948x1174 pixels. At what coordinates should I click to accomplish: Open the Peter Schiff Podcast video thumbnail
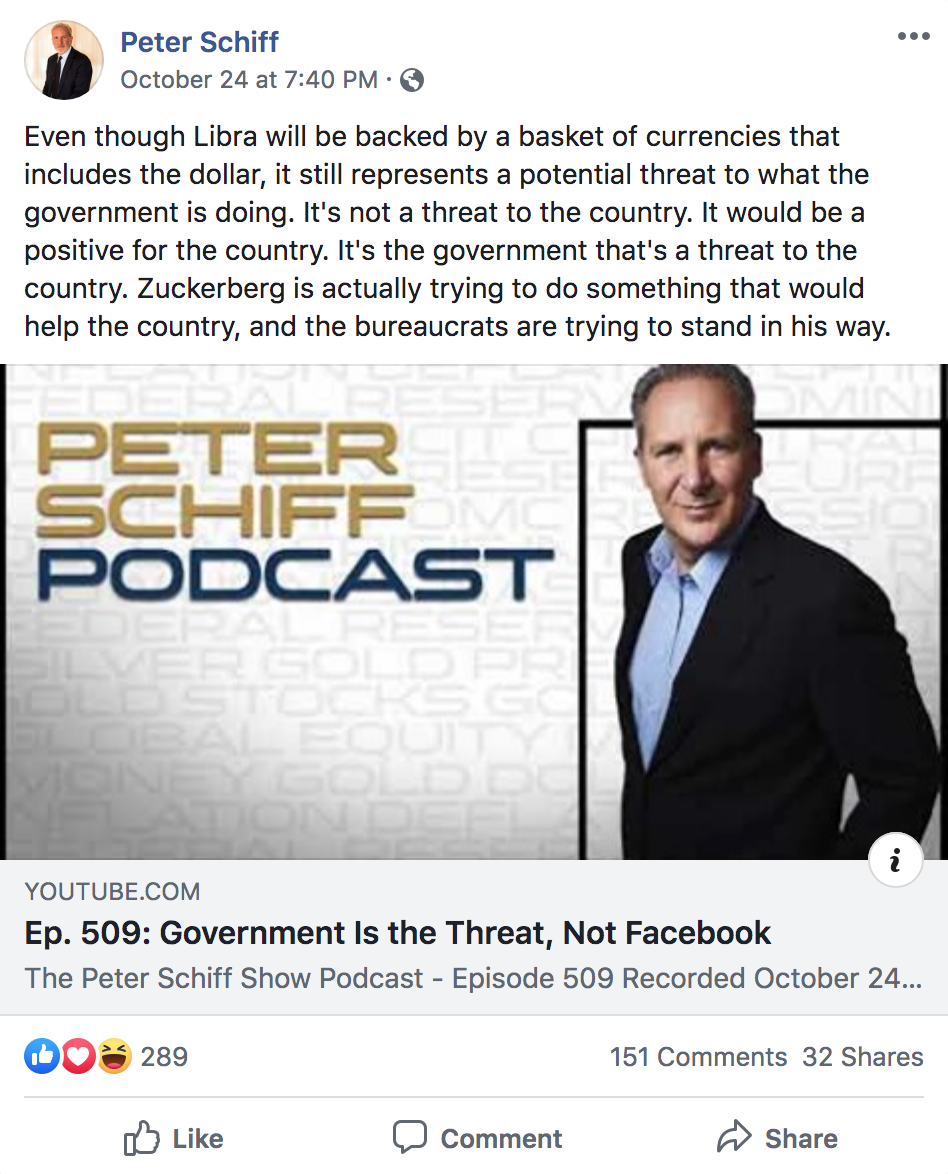[x=474, y=612]
